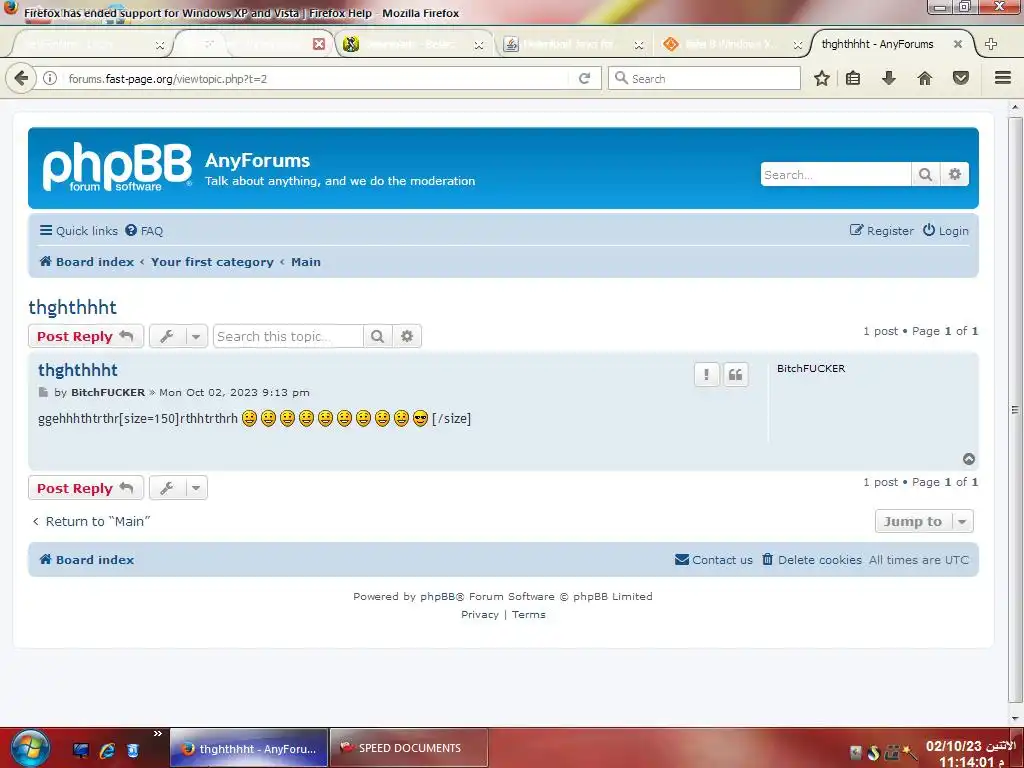Reply with quote to the post

pos(735,375)
